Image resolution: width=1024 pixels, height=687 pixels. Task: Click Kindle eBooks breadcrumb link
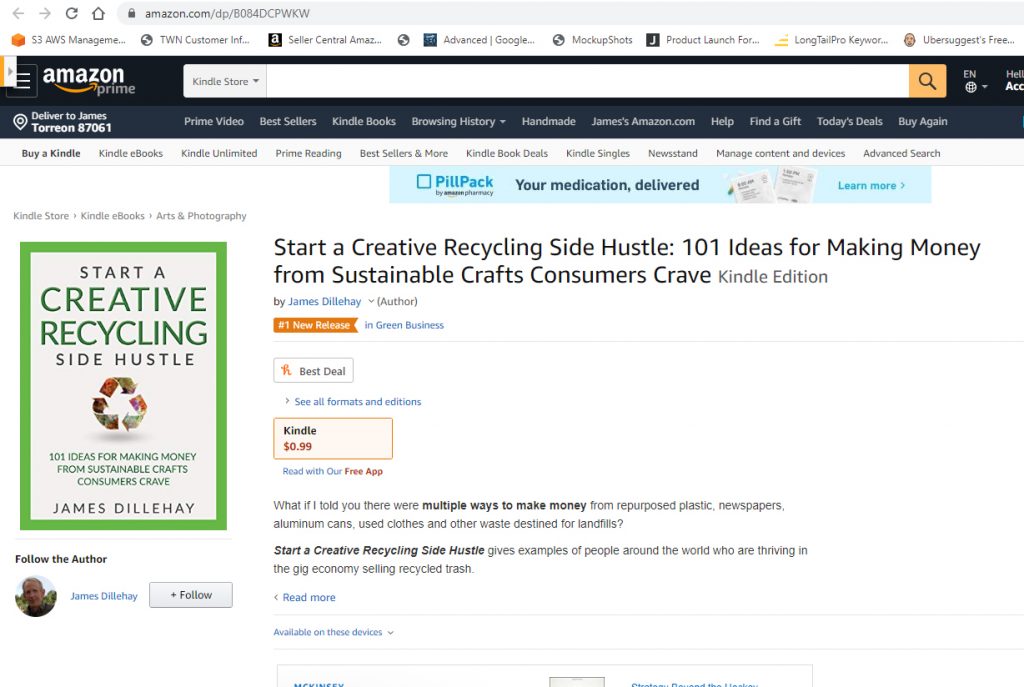pos(112,216)
